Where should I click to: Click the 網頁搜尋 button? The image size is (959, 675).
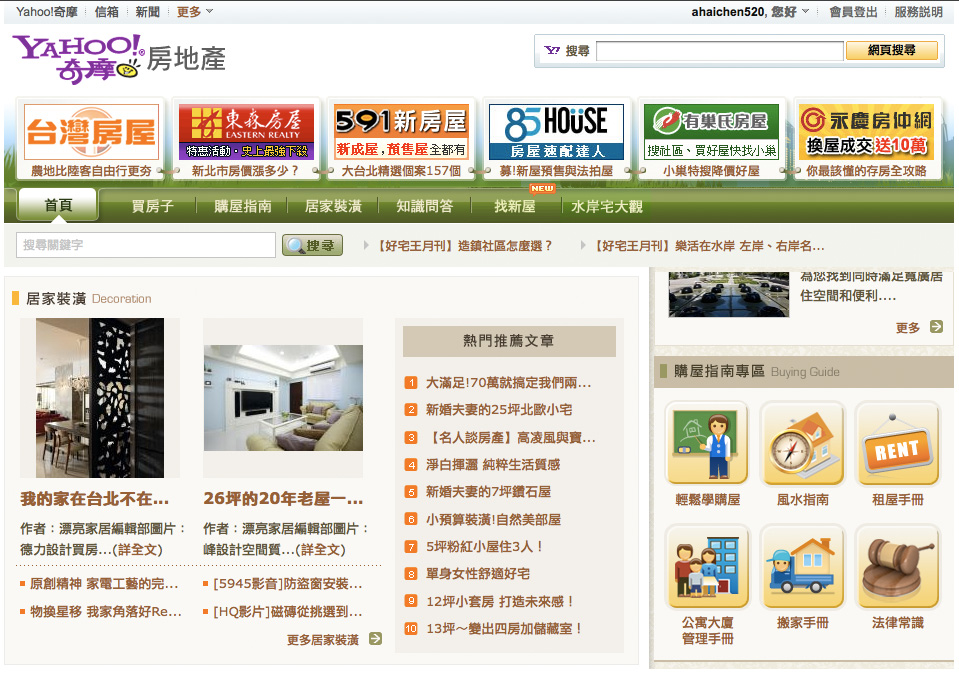[x=891, y=51]
